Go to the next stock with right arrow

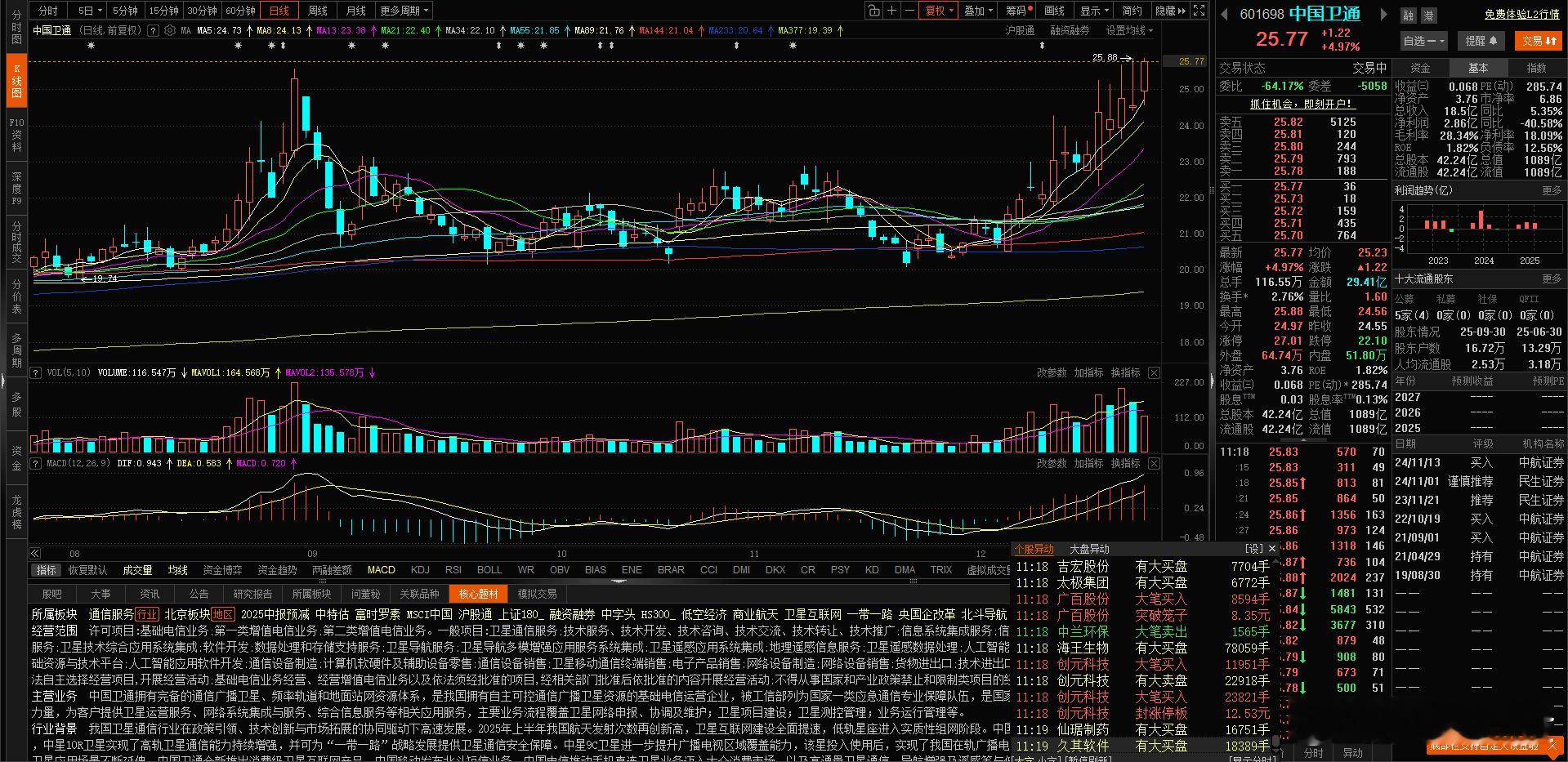1383,14
